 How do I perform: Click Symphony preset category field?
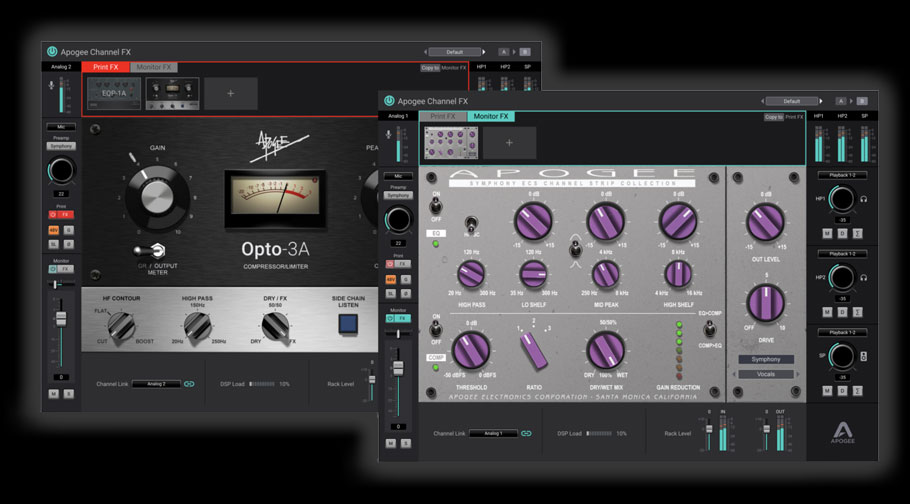766,359
